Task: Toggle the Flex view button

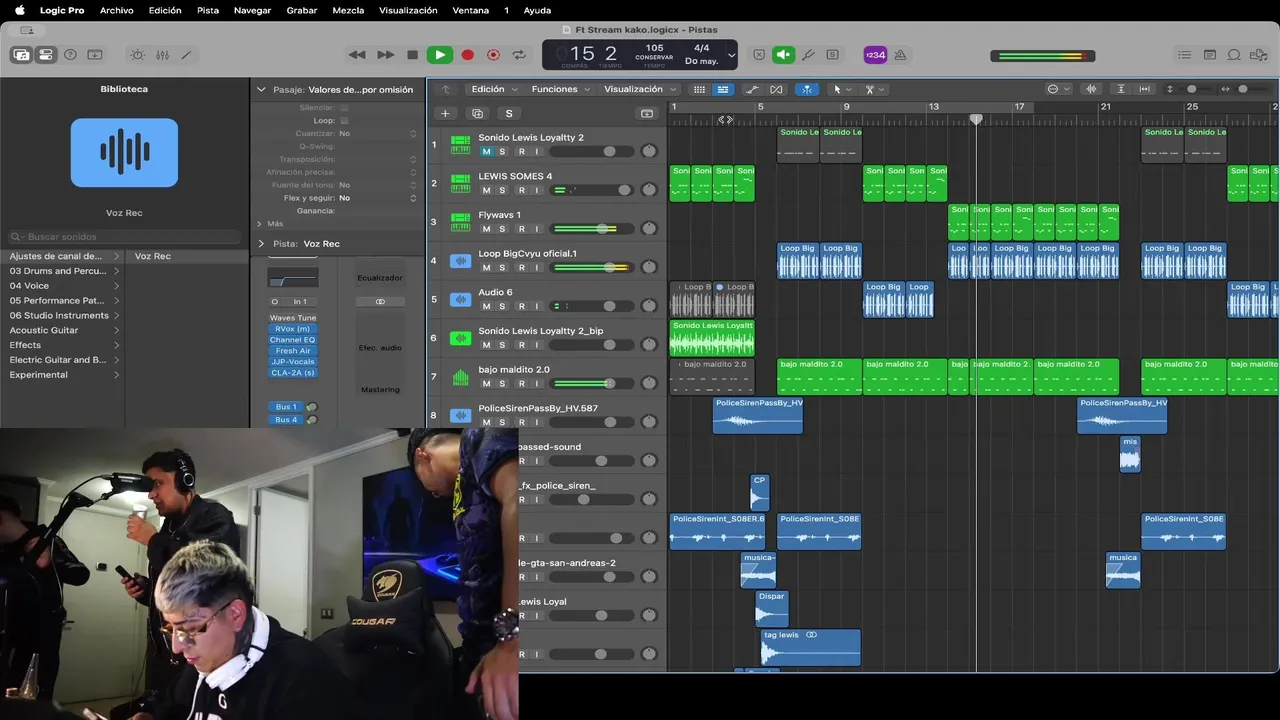Action: coord(776,89)
